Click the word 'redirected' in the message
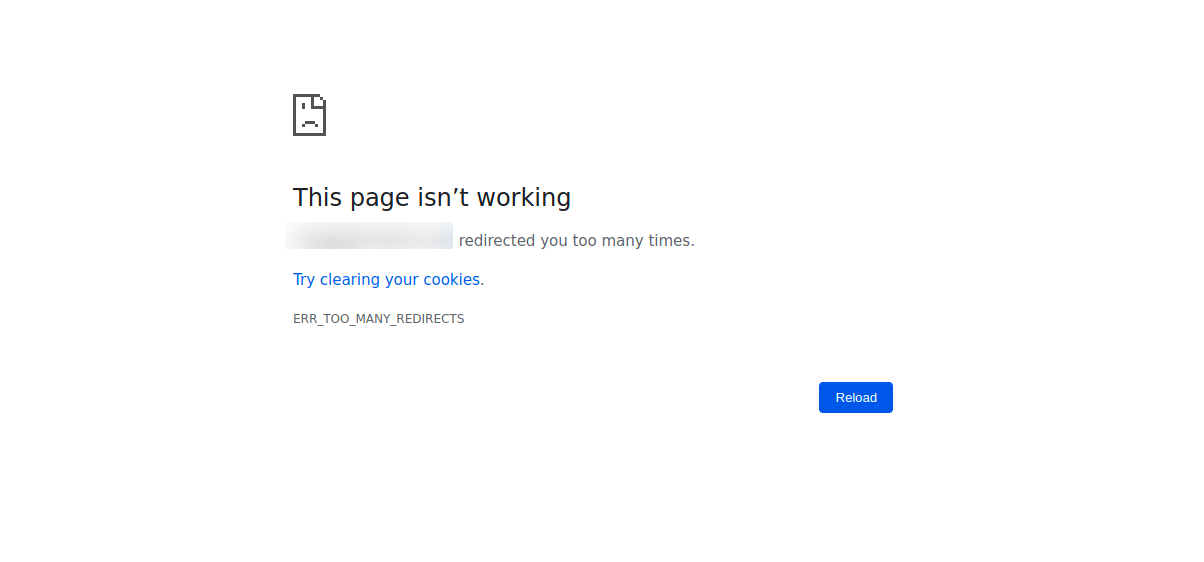 tap(497, 241)
